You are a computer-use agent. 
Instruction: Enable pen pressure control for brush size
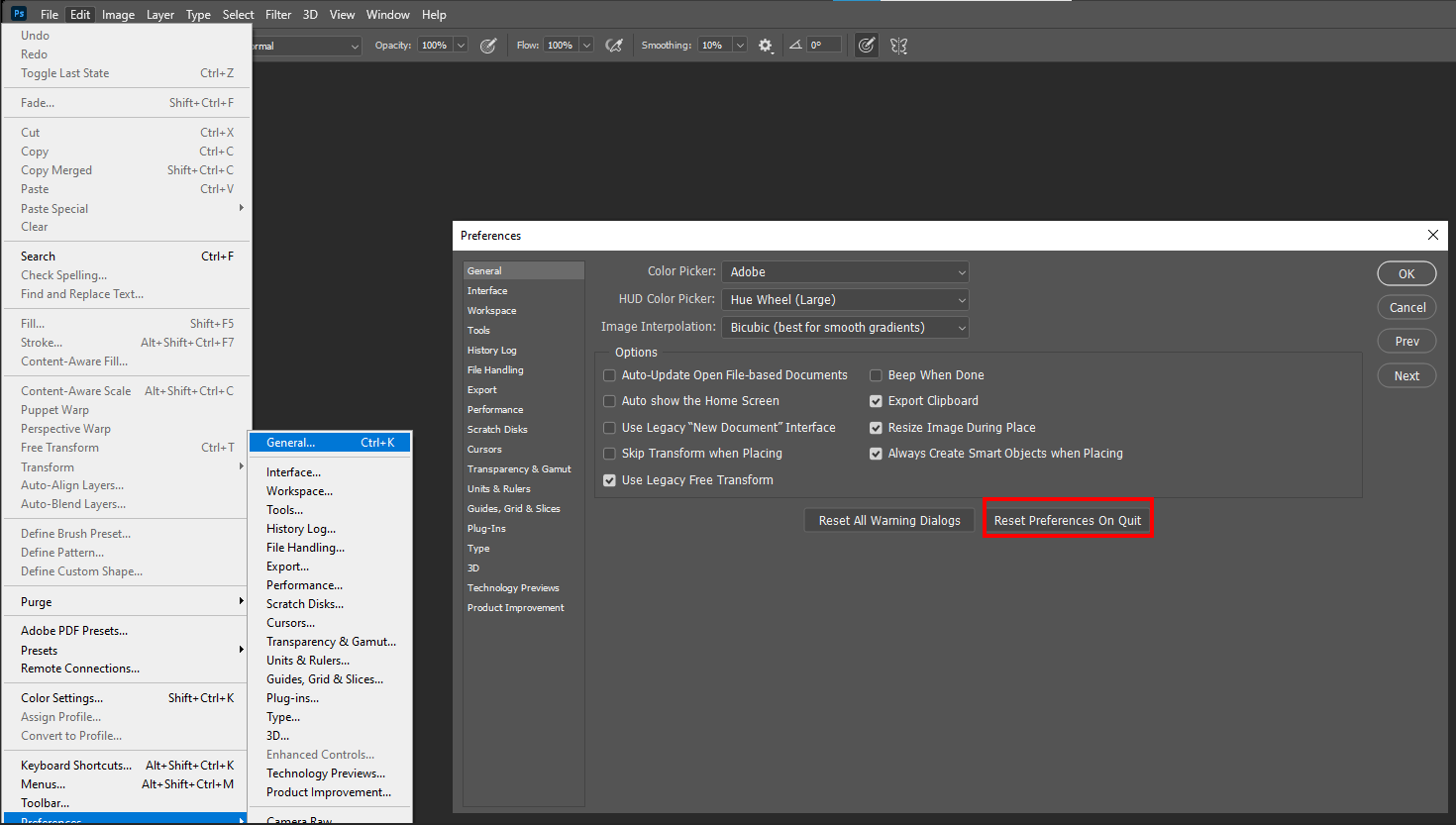tap(867, 45)
